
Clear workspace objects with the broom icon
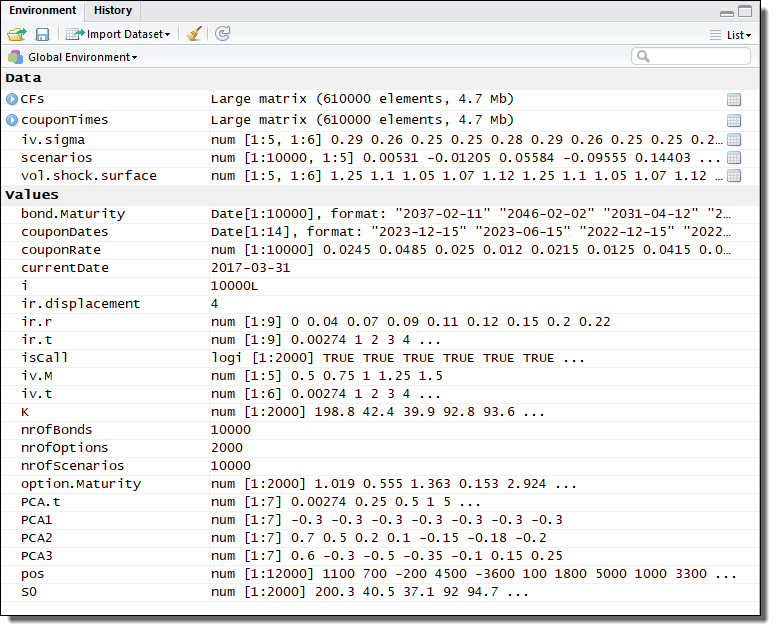194,34
